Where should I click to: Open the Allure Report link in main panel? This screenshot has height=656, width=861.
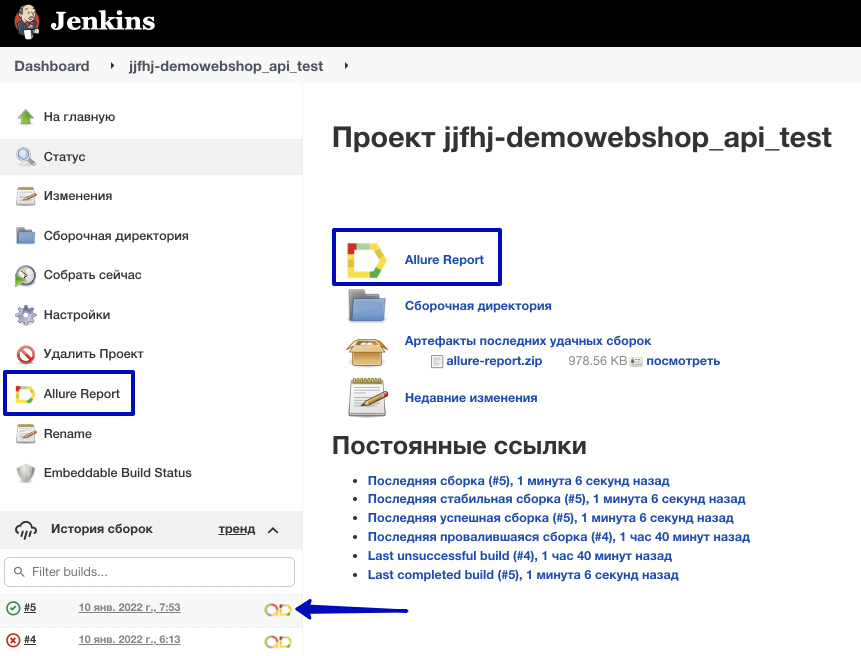444,260
